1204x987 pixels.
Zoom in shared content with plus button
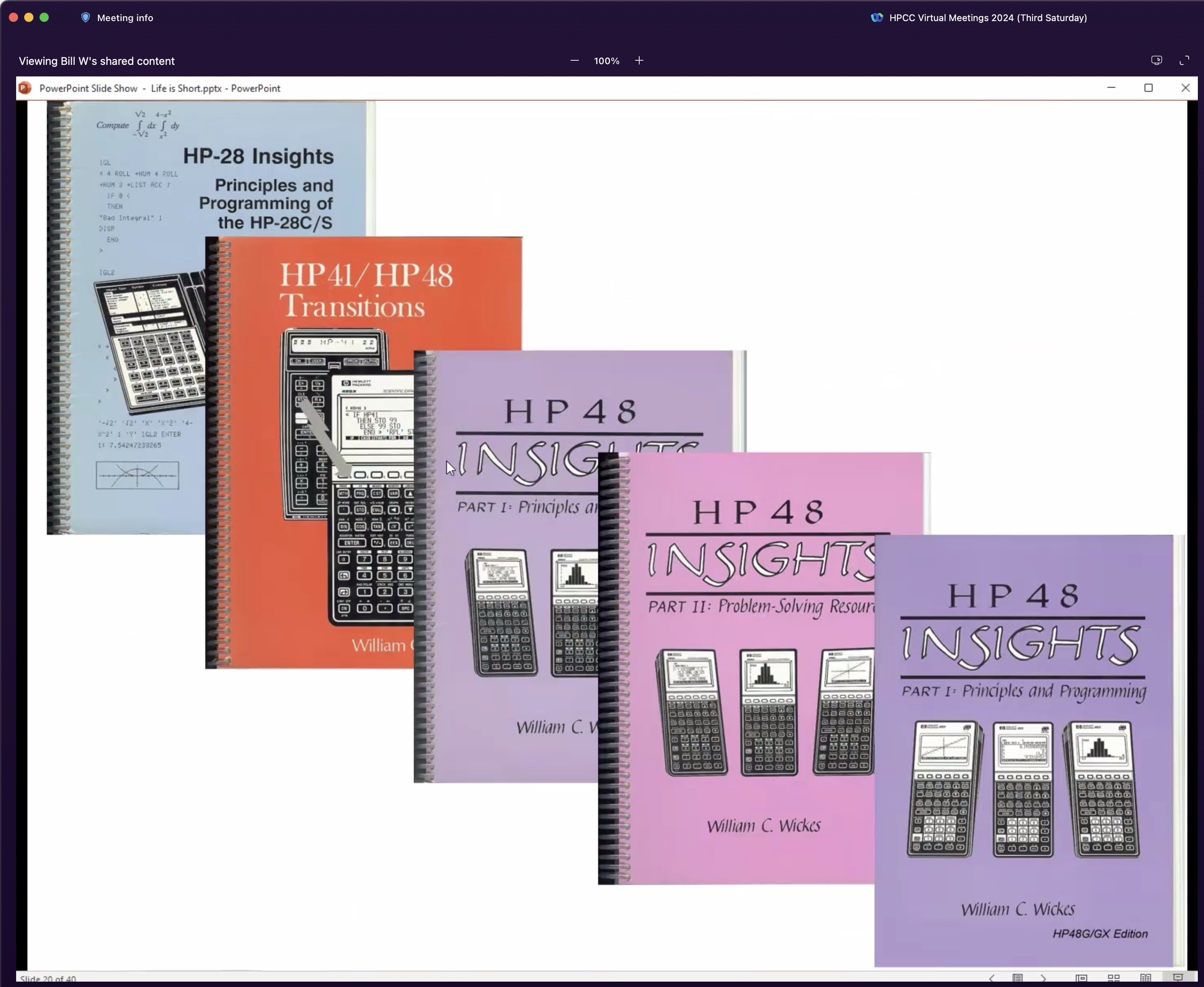[x=639, y=60]
